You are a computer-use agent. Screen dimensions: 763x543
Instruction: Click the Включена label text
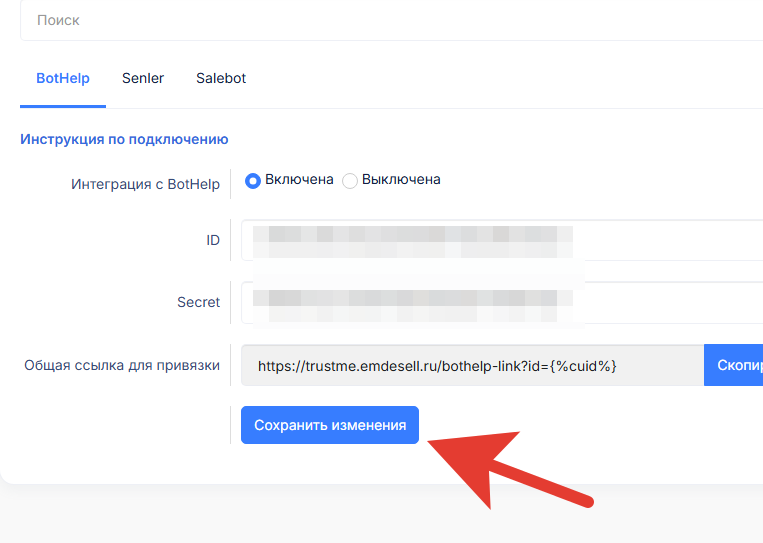click(x=299, y=180)
